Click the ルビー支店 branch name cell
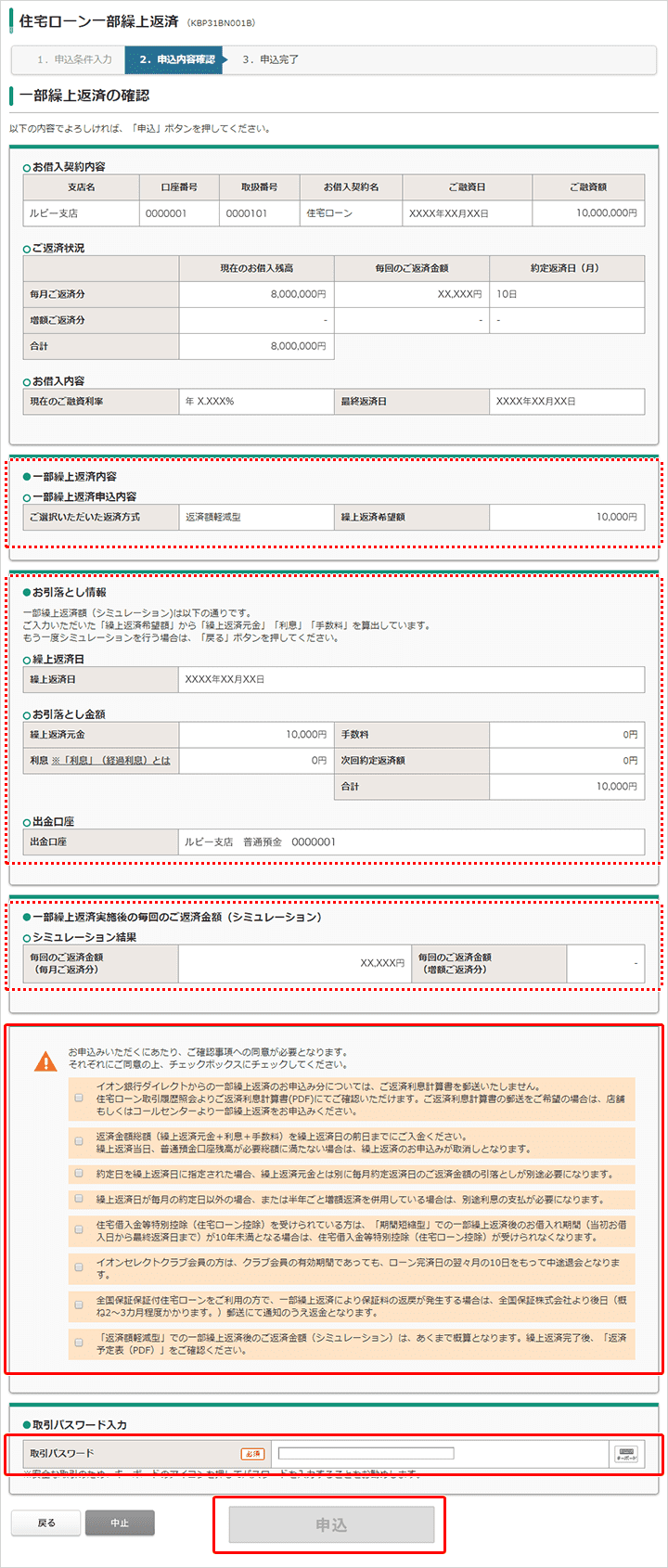The image size is (668, 1568). [x=81, y=213]
